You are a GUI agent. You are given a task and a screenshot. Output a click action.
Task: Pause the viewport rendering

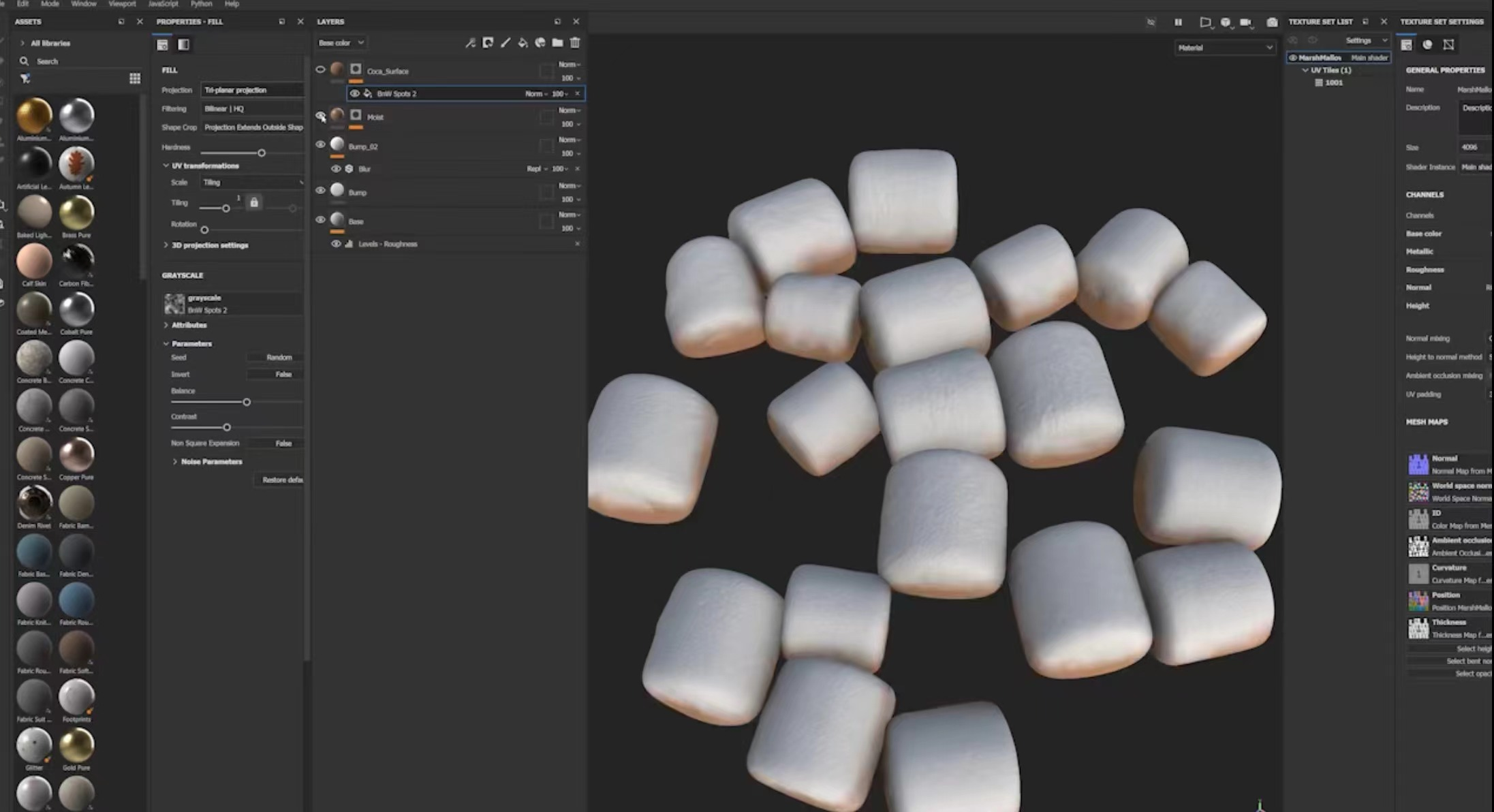1178,22
